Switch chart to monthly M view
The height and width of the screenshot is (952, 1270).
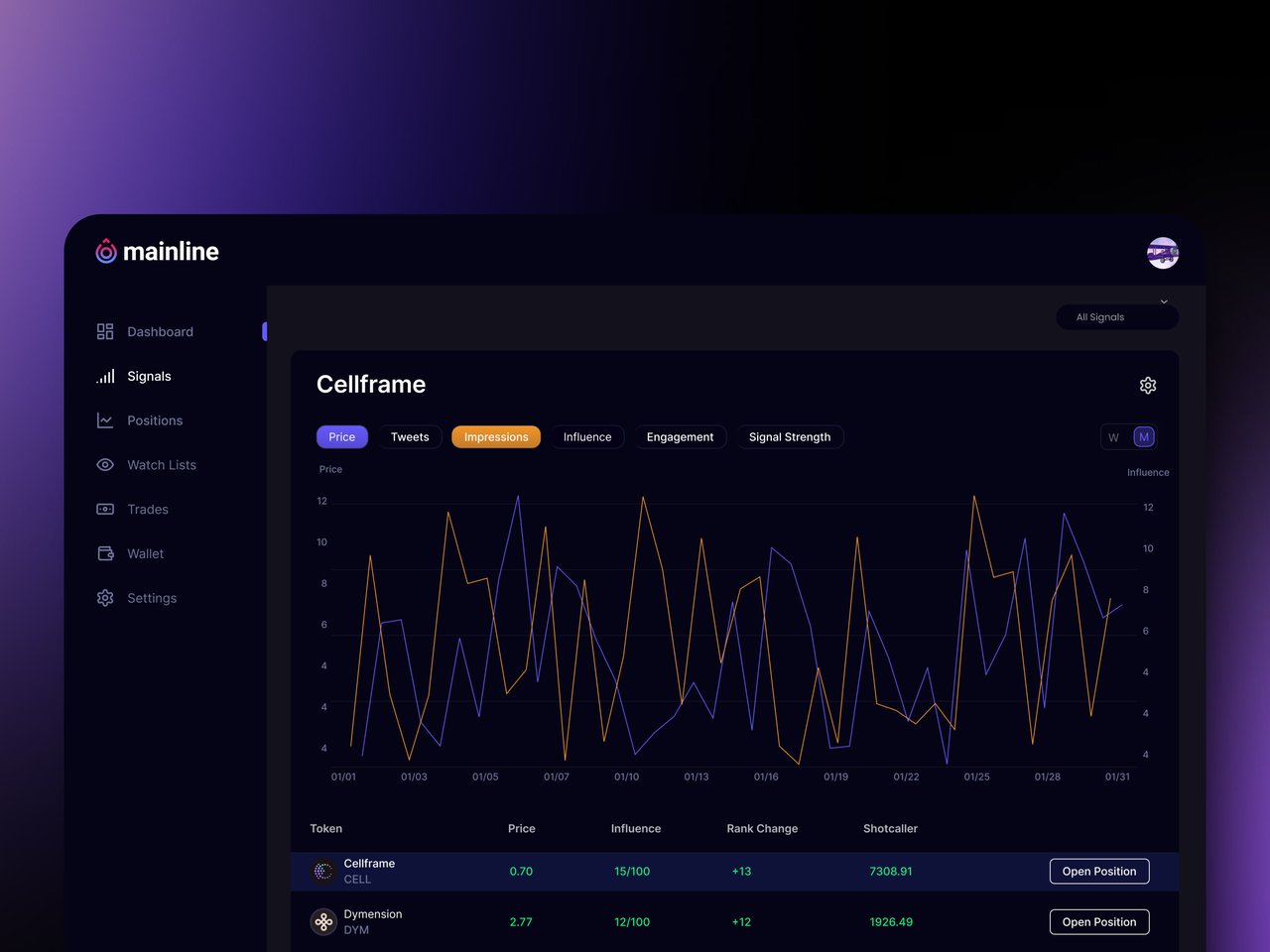(x=1144, y=437)
